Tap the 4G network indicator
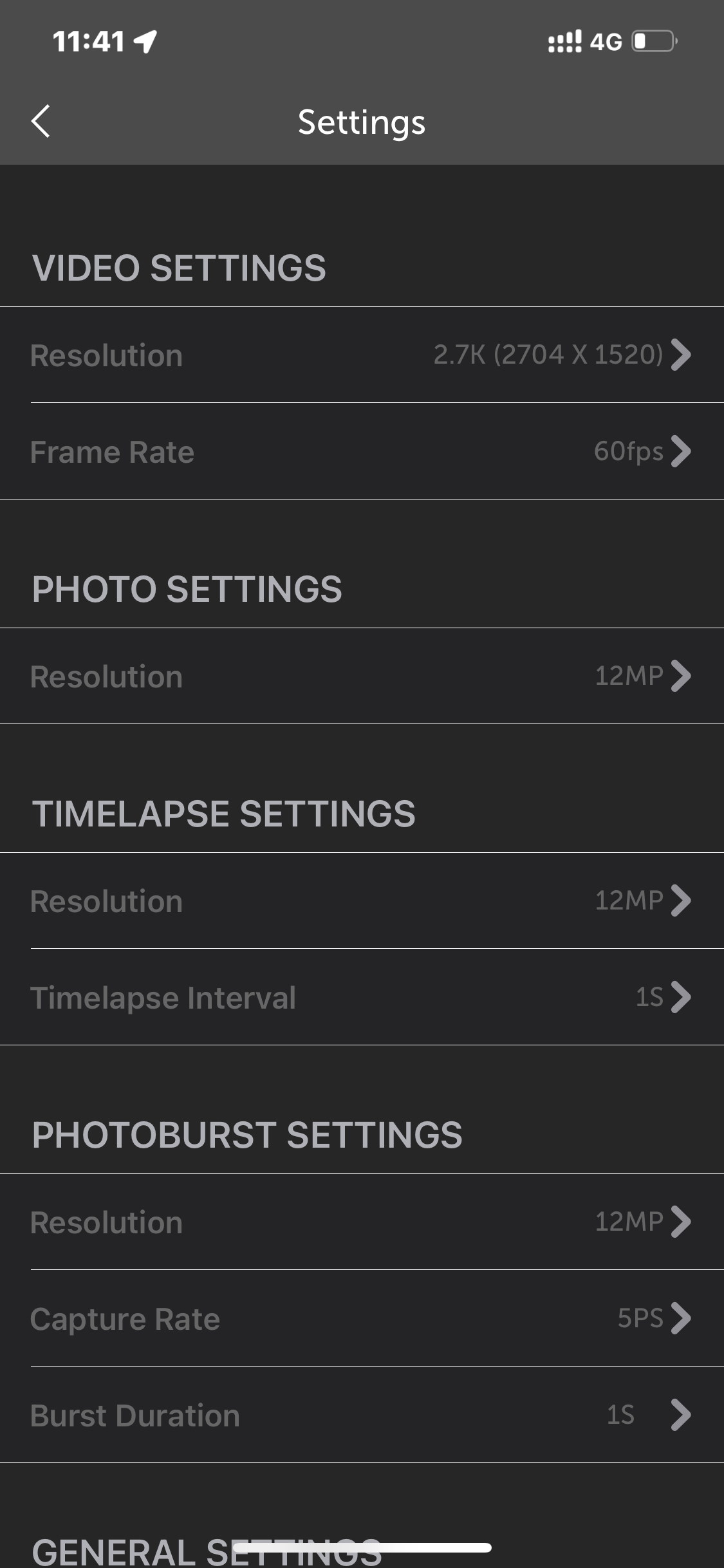The height and width of the screenshot is (1568, 724). pyautogui.click(x=606, y=42)
